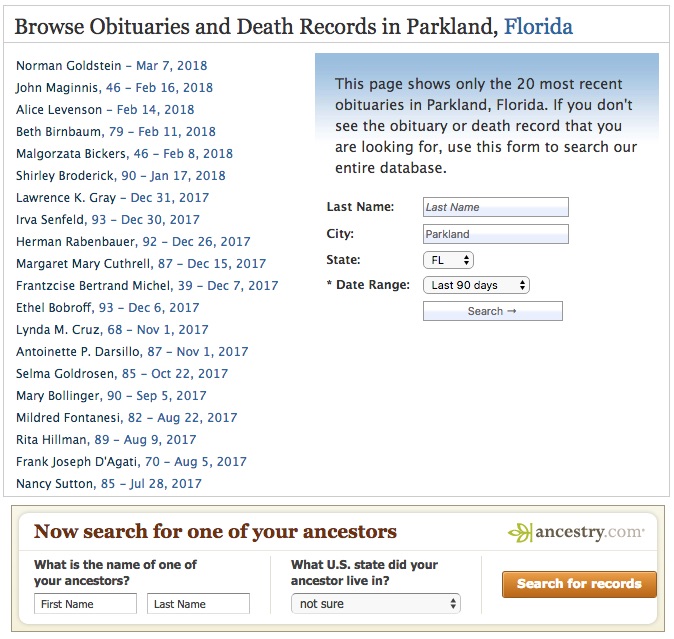Focus the ancestor First Name field

coord(85,604)
